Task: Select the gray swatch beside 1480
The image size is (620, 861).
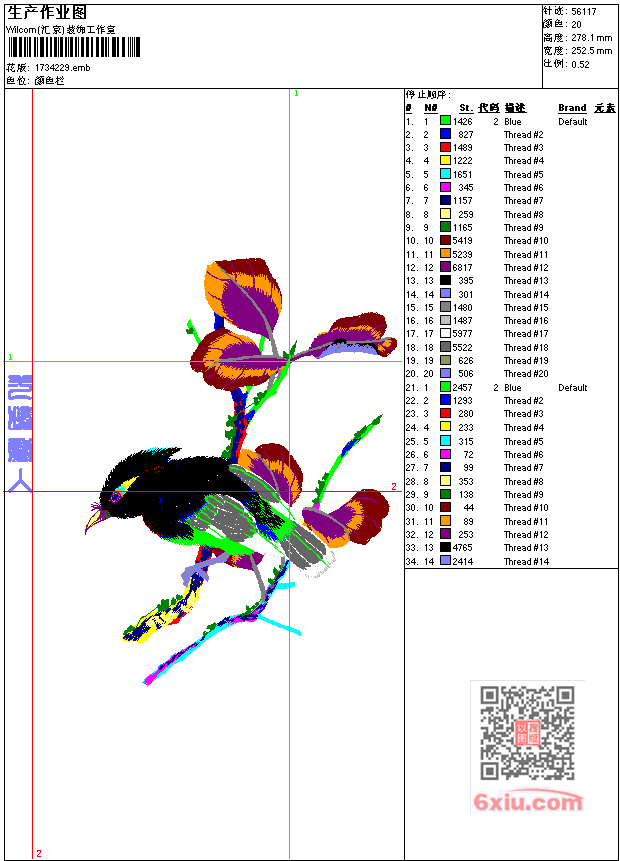Action: [x=445, y=307]
